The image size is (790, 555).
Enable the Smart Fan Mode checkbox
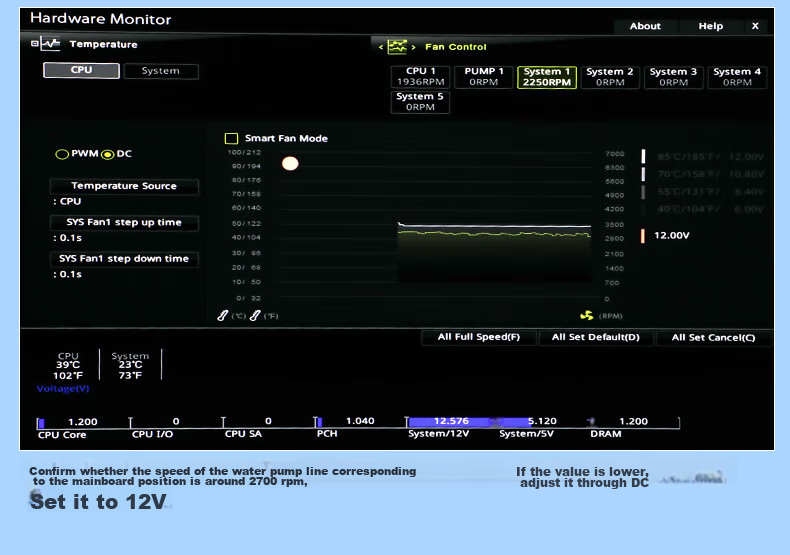[231, 138]
